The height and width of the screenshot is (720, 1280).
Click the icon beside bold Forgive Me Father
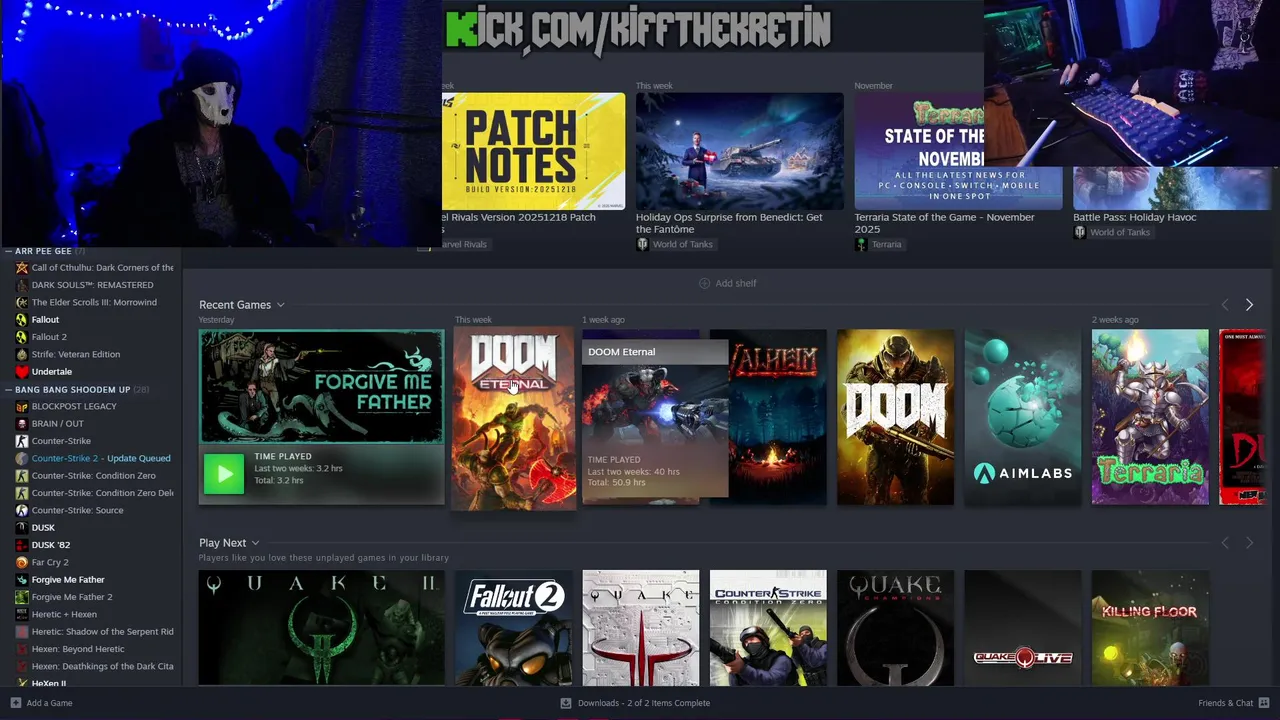click(22, 580)
